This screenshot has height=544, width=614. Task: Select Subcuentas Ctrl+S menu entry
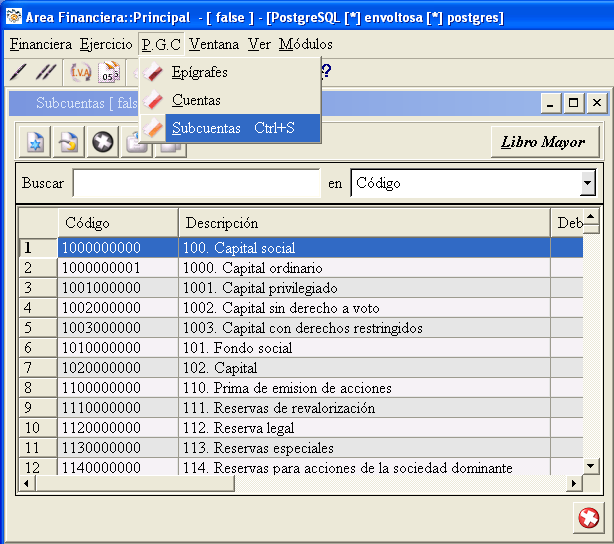(231, 128)
